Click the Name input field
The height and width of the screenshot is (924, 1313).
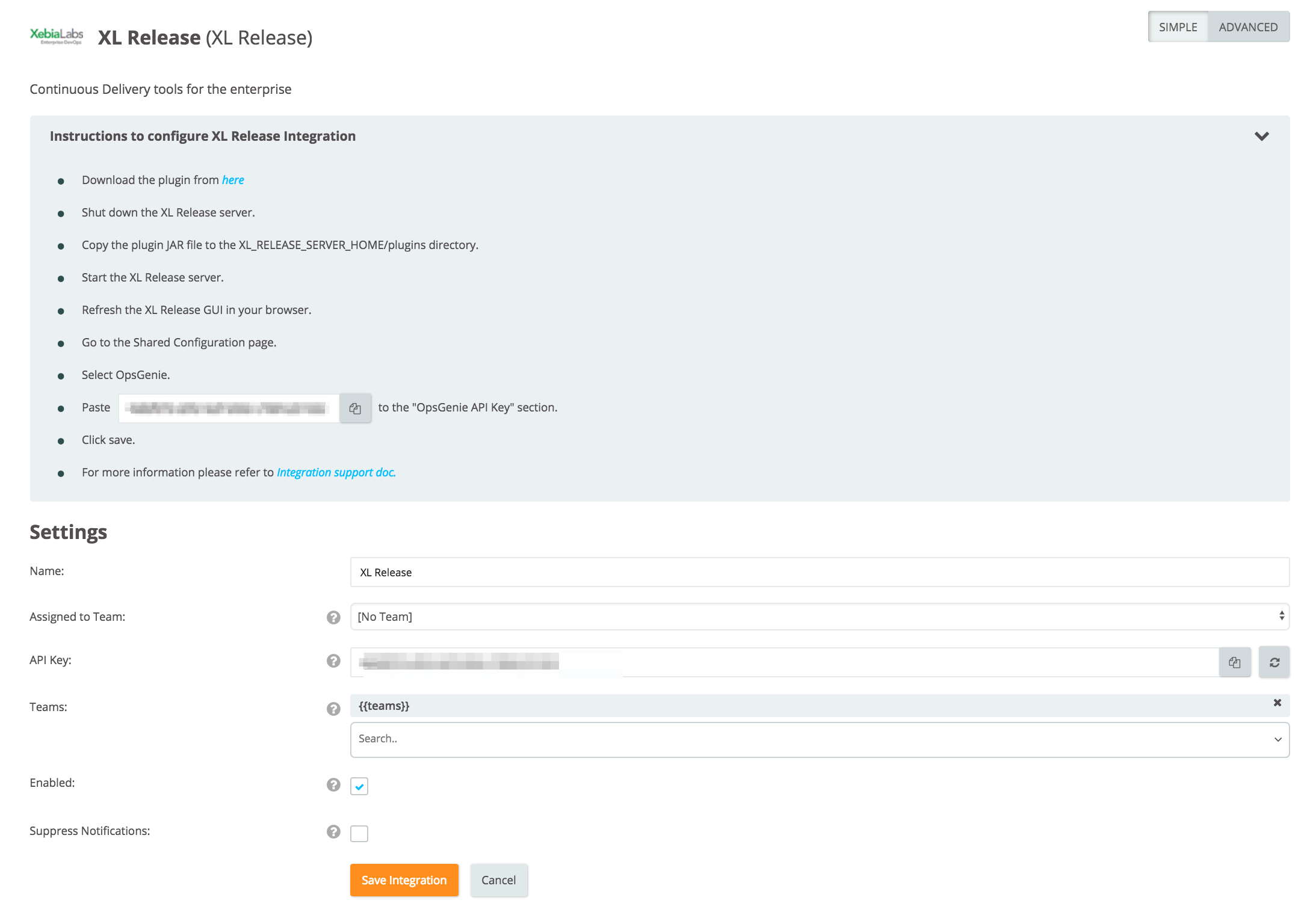coord(819,572)
